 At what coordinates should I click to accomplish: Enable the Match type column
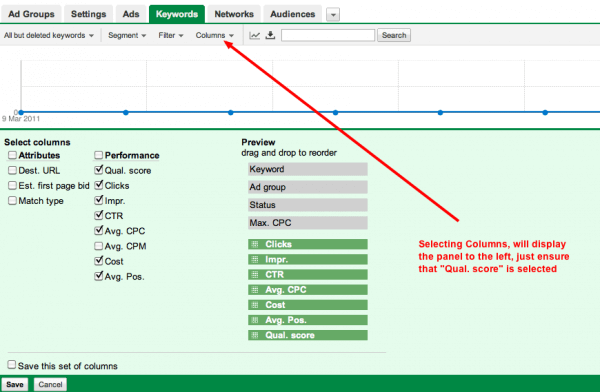[12, 201]
